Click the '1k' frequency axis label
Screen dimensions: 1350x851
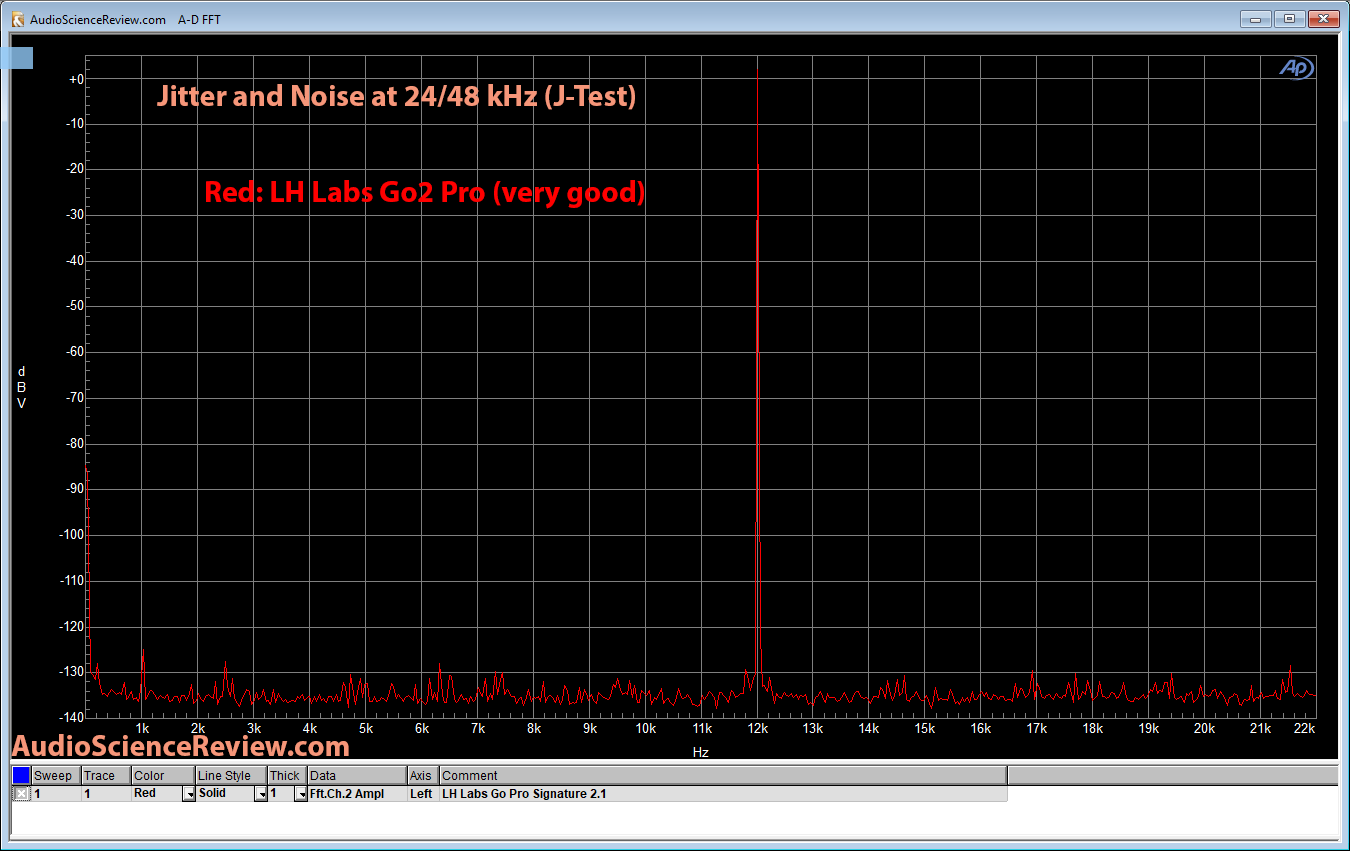(x=142, y=728)
